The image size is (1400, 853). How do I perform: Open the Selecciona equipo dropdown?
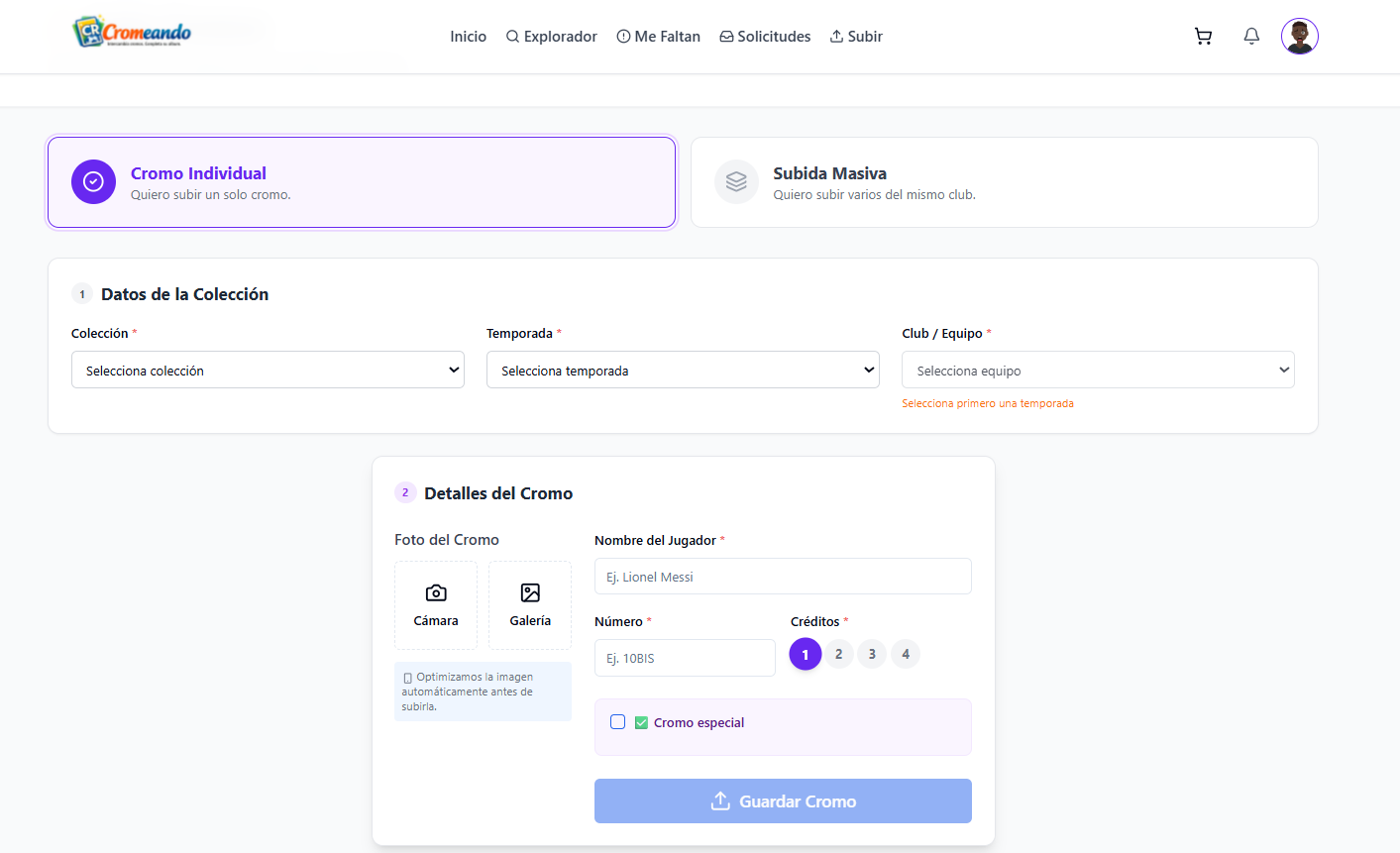click(x=1098, y=370)
